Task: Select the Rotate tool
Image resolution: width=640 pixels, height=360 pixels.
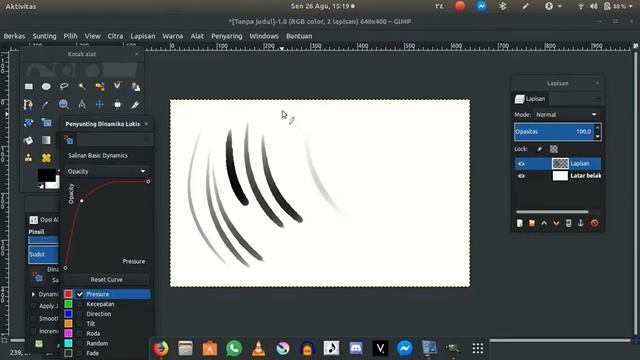Action: pyautogui.click(x=29, y=122)
